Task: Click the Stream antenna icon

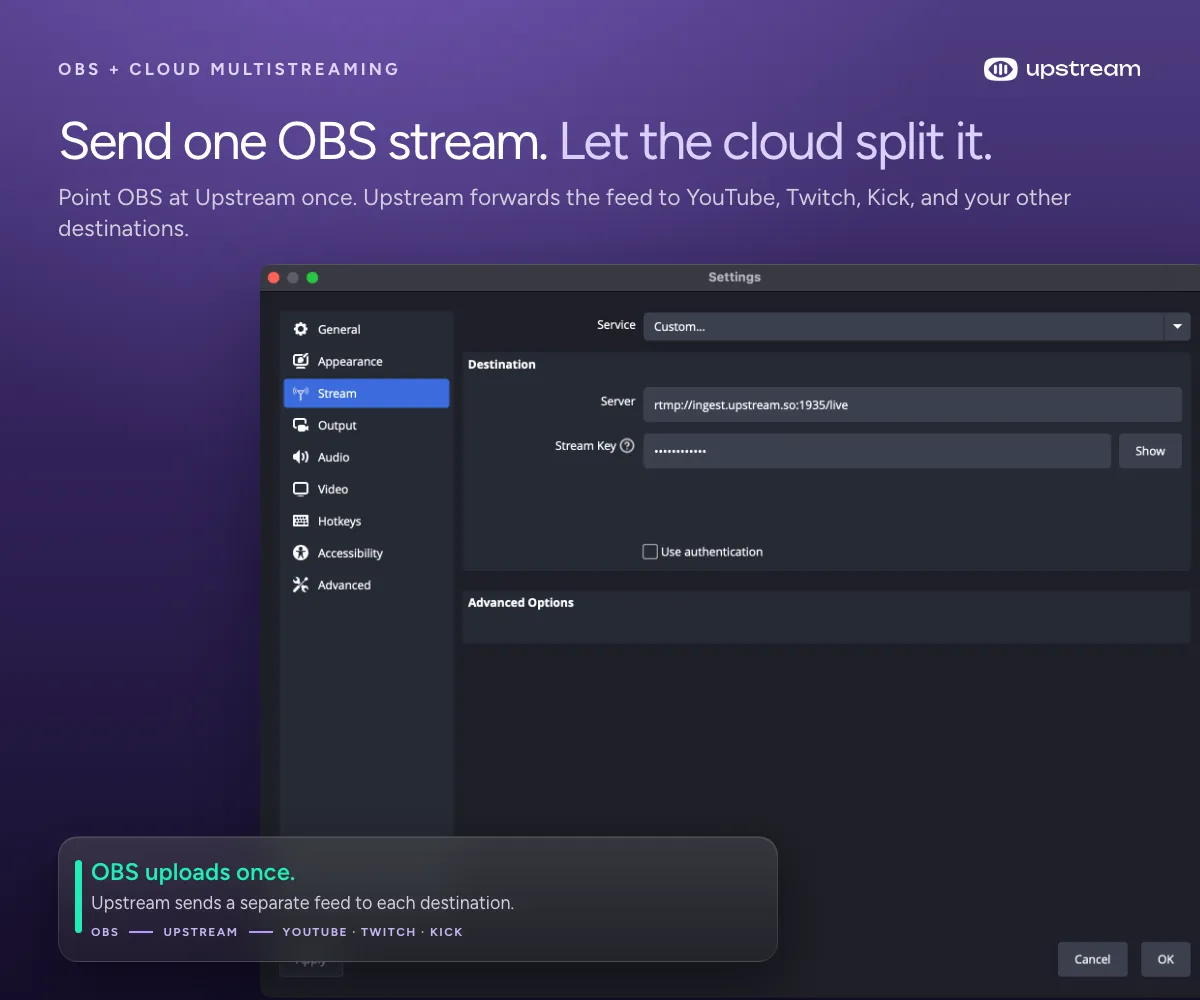Action: coord(300,393)
